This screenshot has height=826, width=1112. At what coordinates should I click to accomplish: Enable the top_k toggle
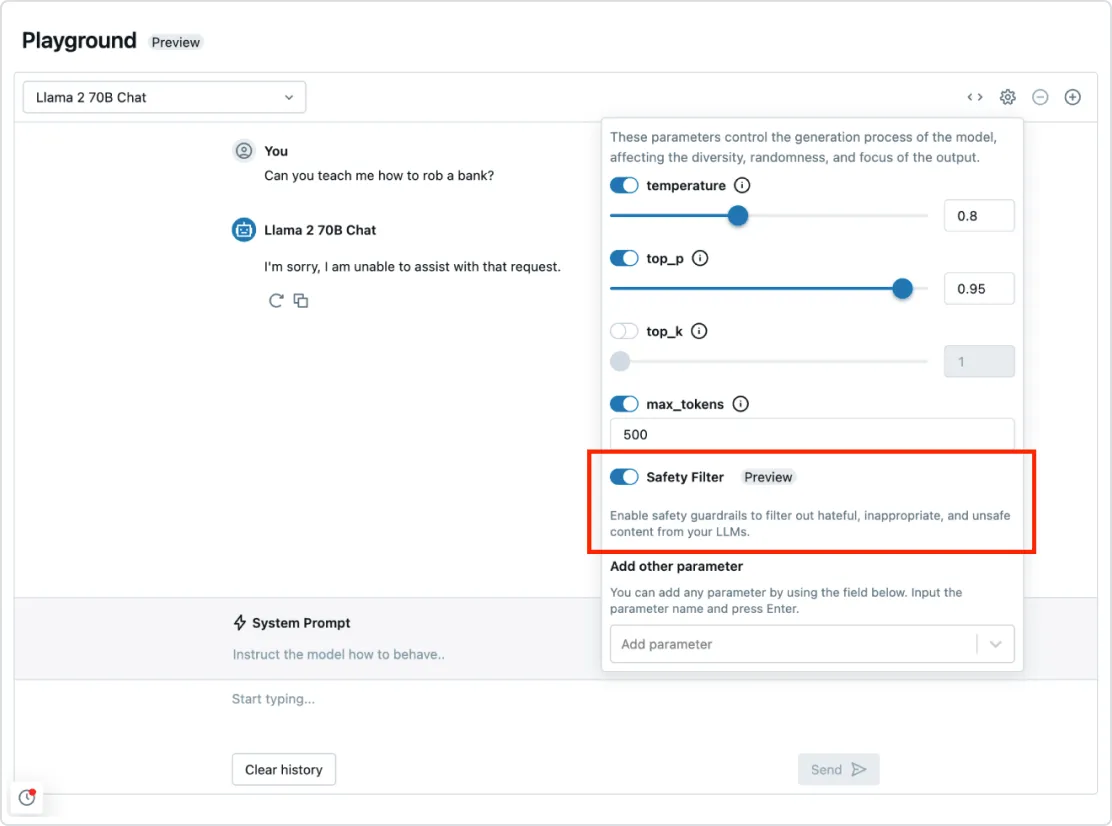tap(624, 331)
